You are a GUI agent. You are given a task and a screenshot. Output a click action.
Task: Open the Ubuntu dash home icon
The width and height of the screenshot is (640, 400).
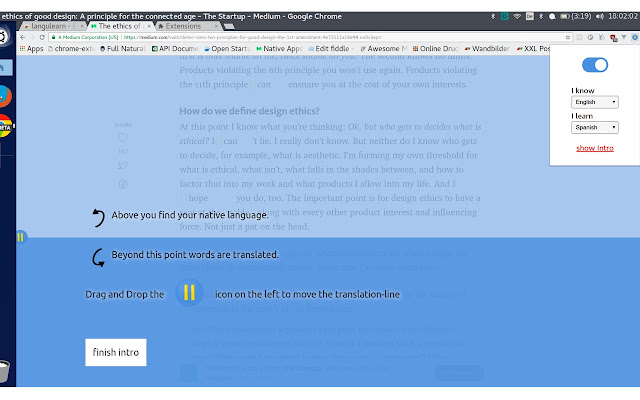pyautogui.click(x=4, y=37)
